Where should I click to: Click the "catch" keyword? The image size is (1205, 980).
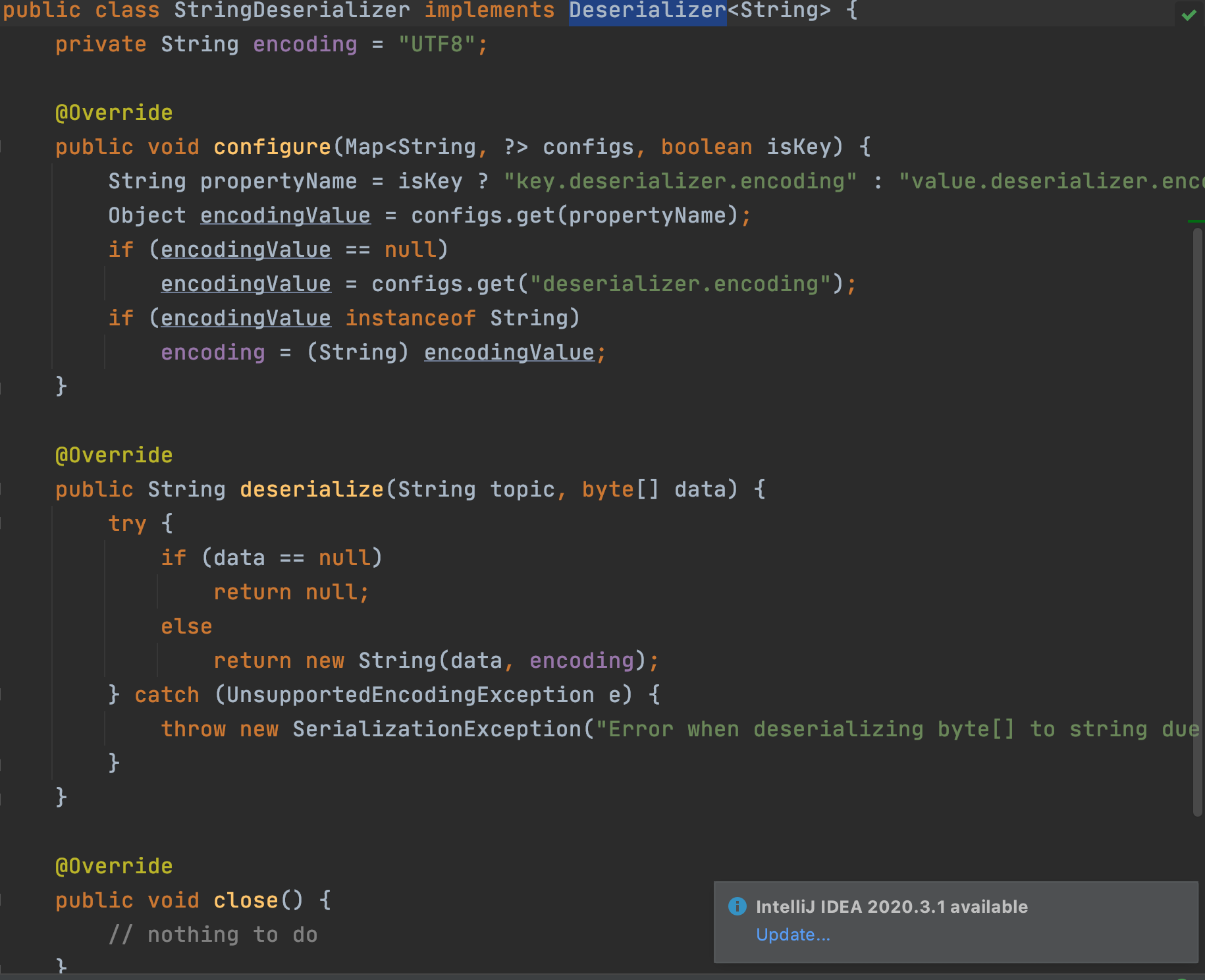[167, 695]
